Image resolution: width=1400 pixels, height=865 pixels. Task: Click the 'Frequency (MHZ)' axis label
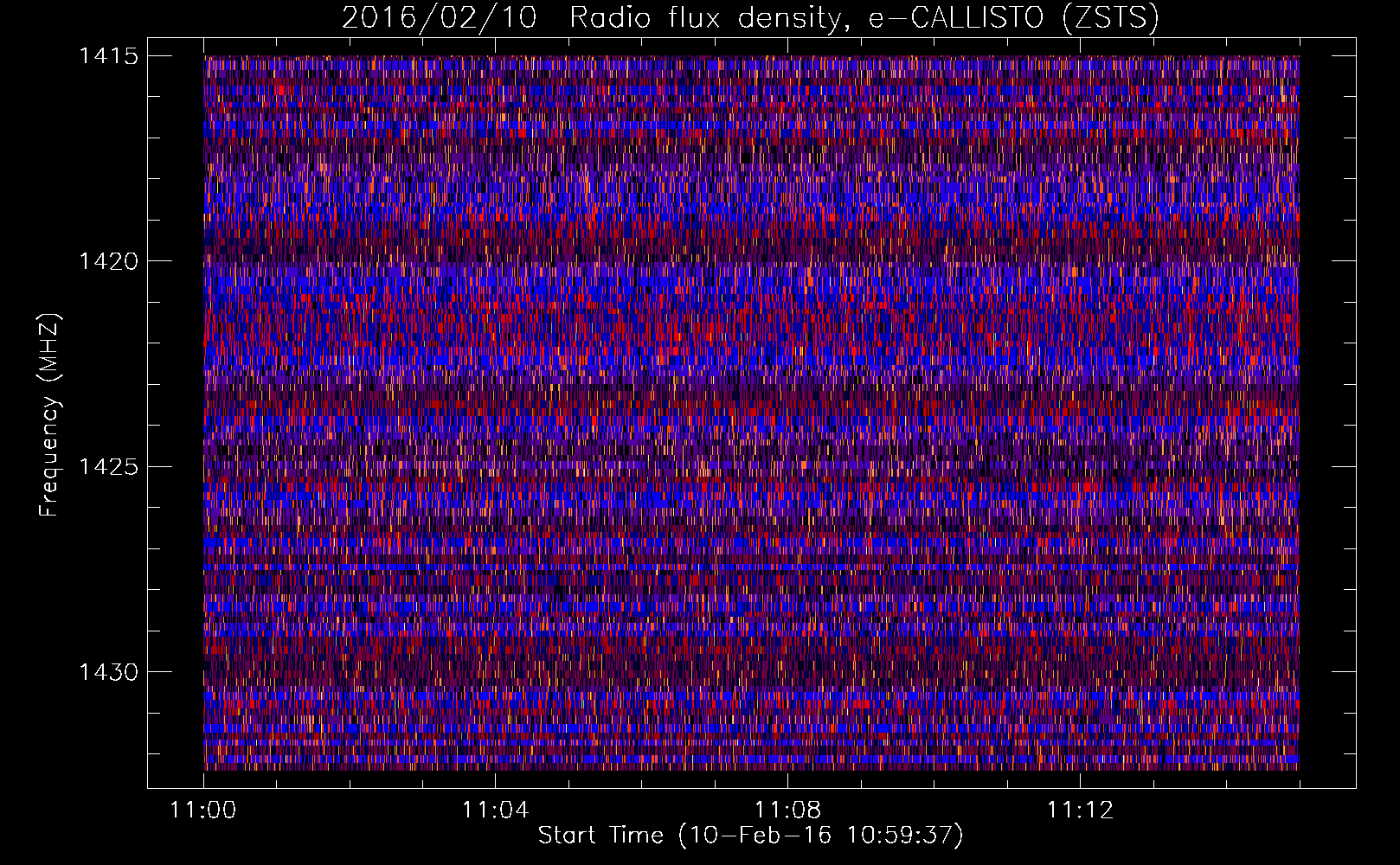click(50, 415)
